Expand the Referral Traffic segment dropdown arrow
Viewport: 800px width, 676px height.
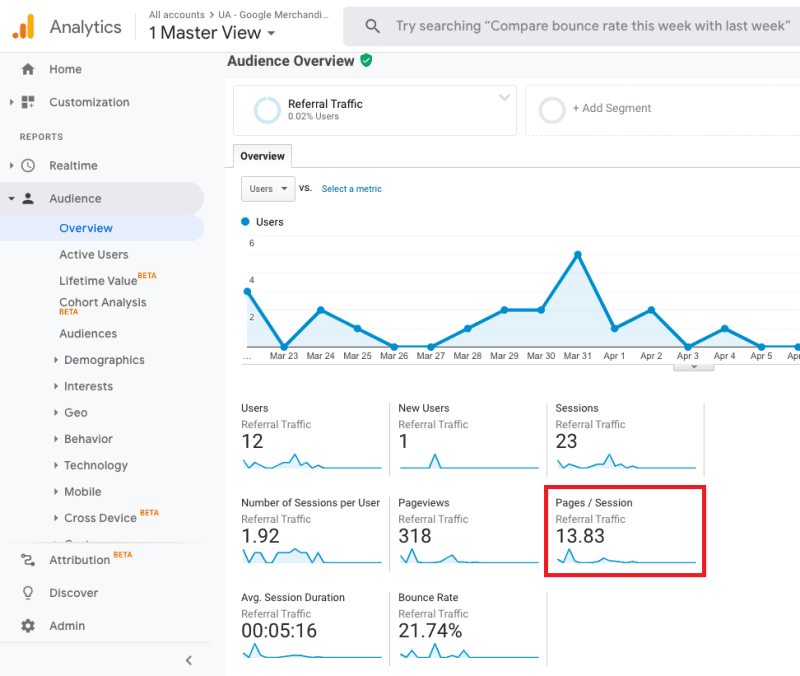503,97
